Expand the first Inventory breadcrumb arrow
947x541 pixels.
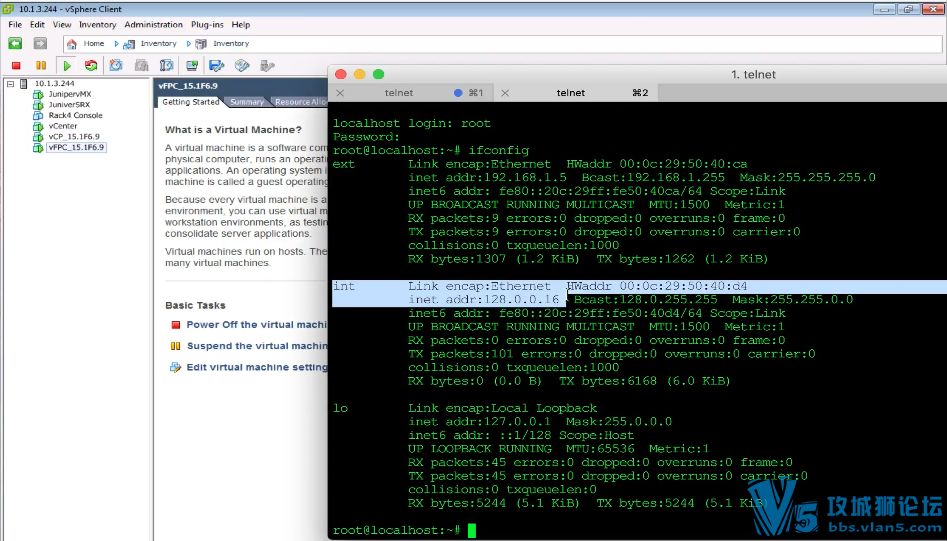(x=117, y=44)
